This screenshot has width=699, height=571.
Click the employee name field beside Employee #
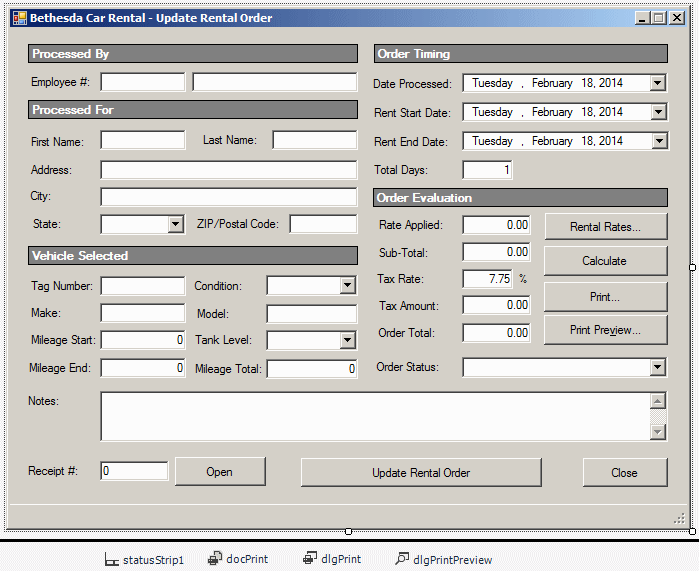(x=275, y=82)
